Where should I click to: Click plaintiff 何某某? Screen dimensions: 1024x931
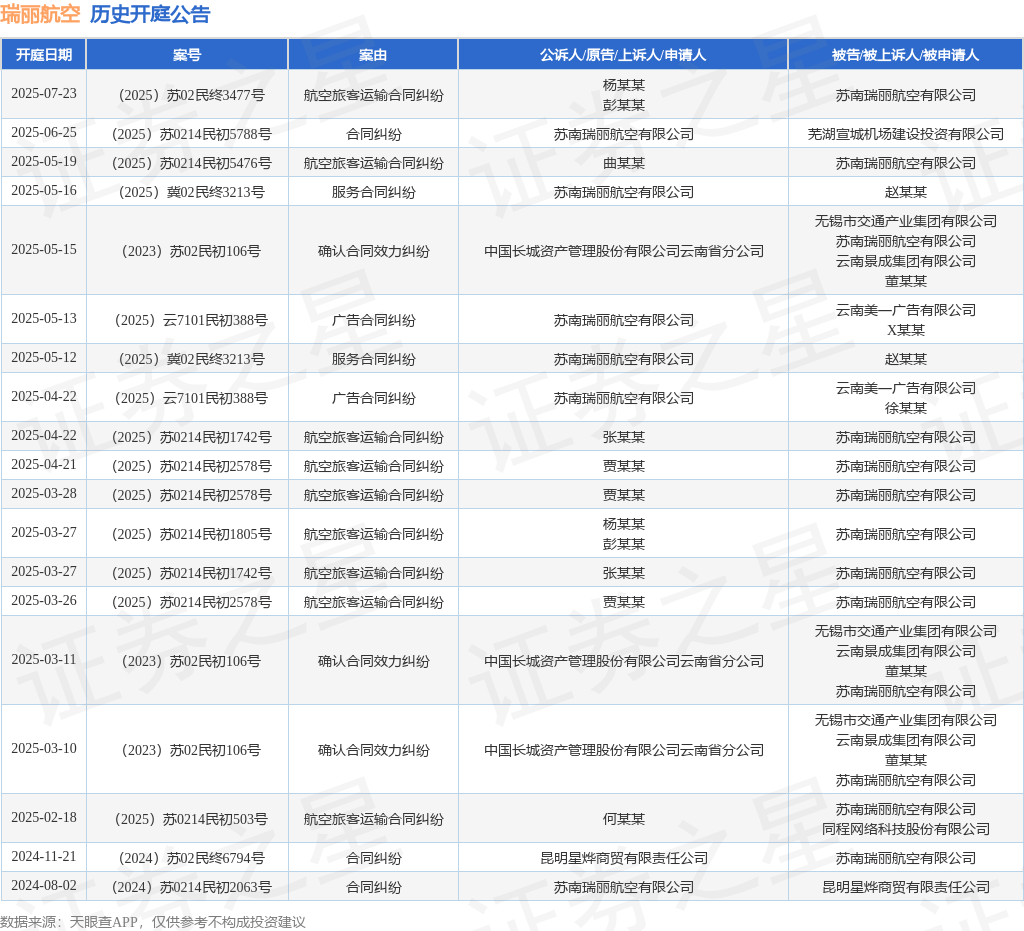point(623,819)
